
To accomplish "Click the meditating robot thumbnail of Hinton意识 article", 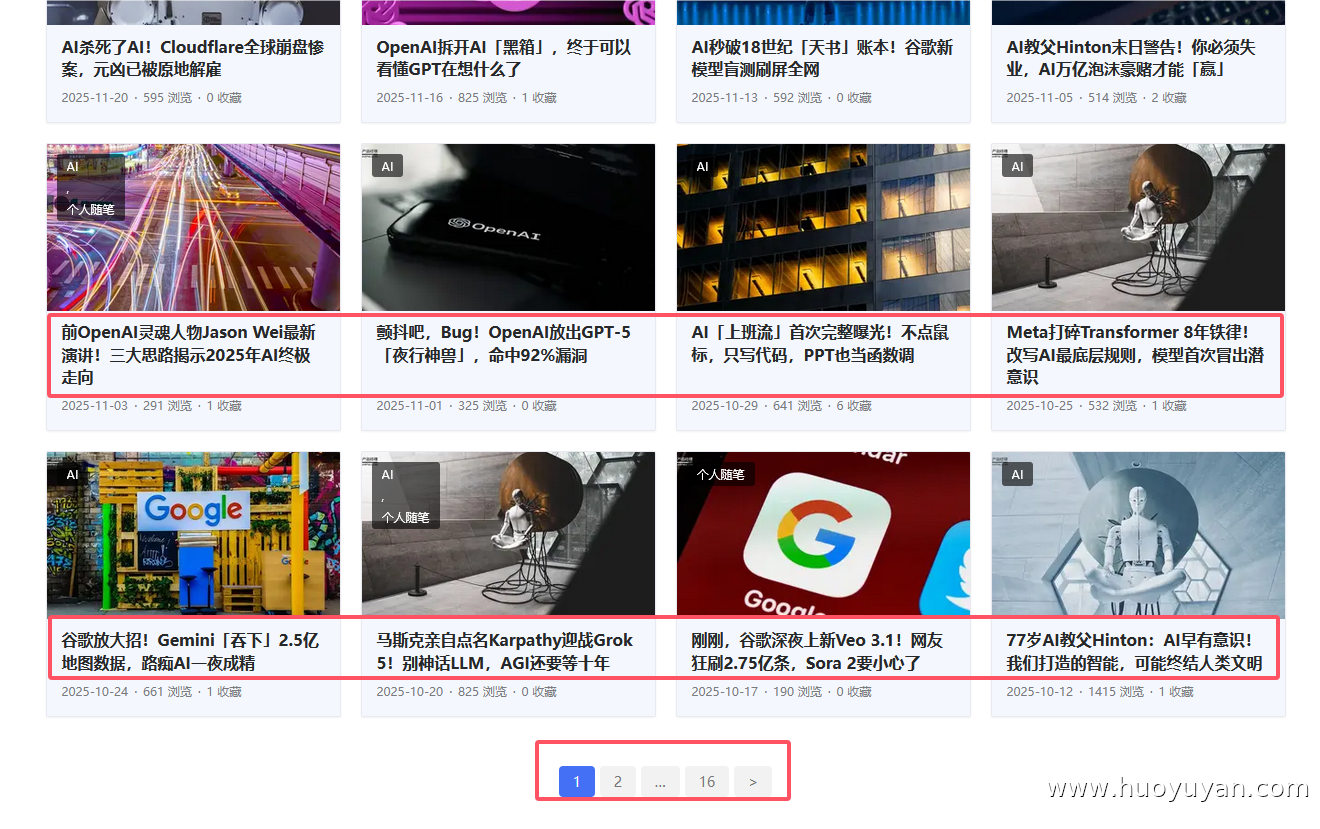I will pyautogui.click(x=1138, y=535).
